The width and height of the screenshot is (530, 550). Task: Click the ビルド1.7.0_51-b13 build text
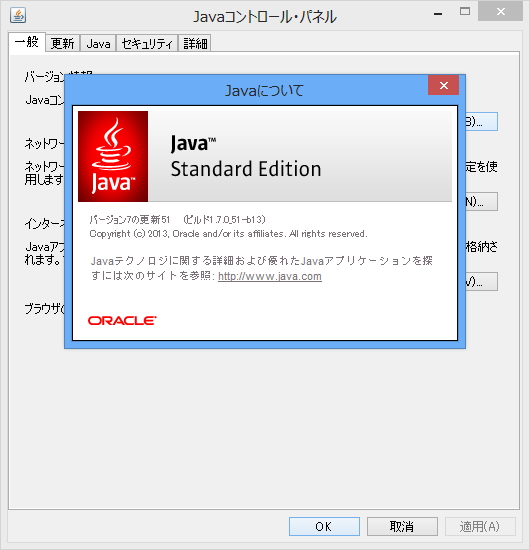click(x=224, y=220)
